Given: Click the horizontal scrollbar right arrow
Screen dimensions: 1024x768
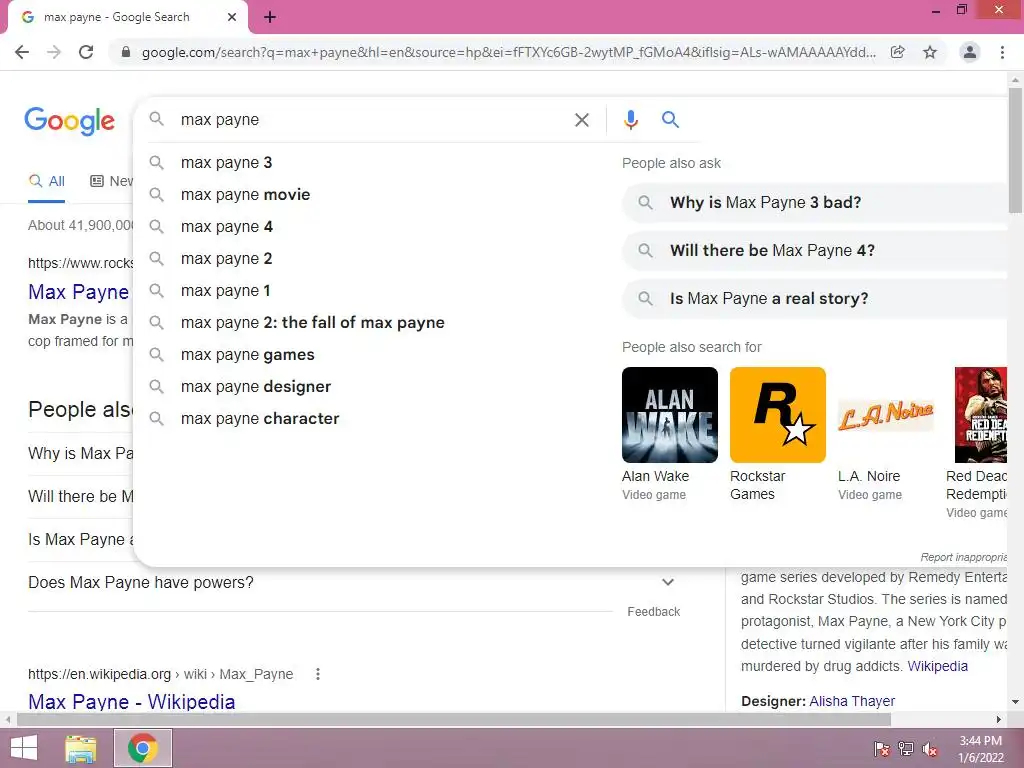Looking at the screenshot, I should coord(999,720).
